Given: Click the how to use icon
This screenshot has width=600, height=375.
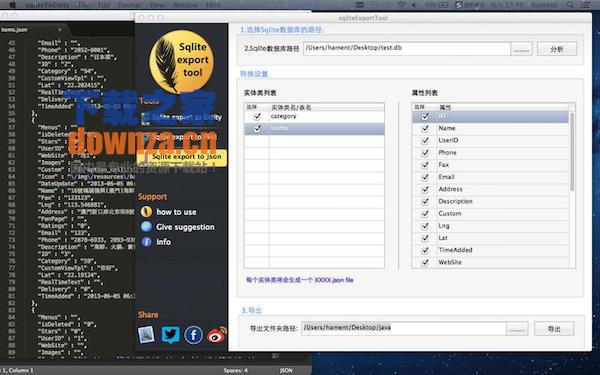Looking at the screenshot, I should pos(146,212).
